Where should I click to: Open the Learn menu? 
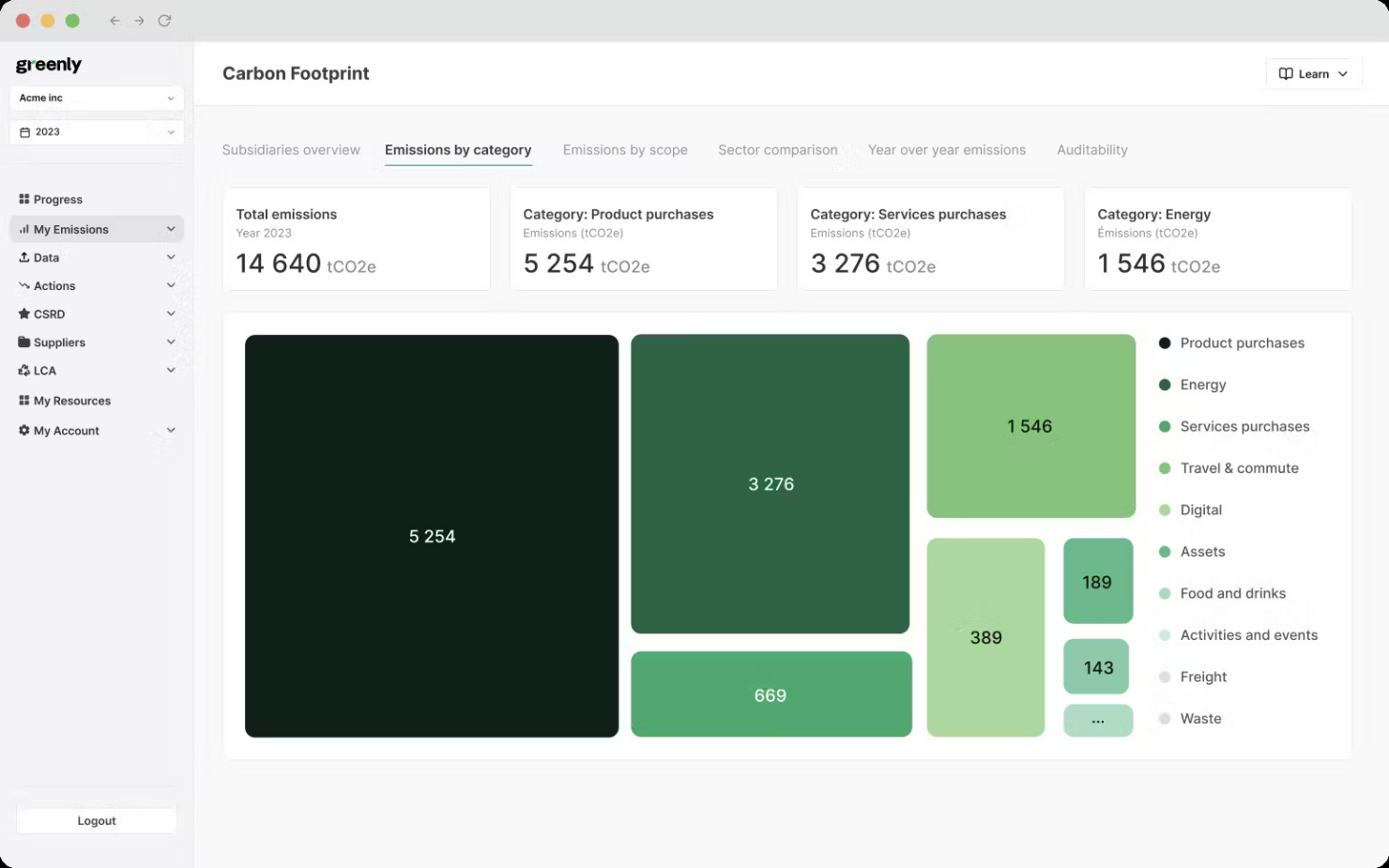[1313, 73]
